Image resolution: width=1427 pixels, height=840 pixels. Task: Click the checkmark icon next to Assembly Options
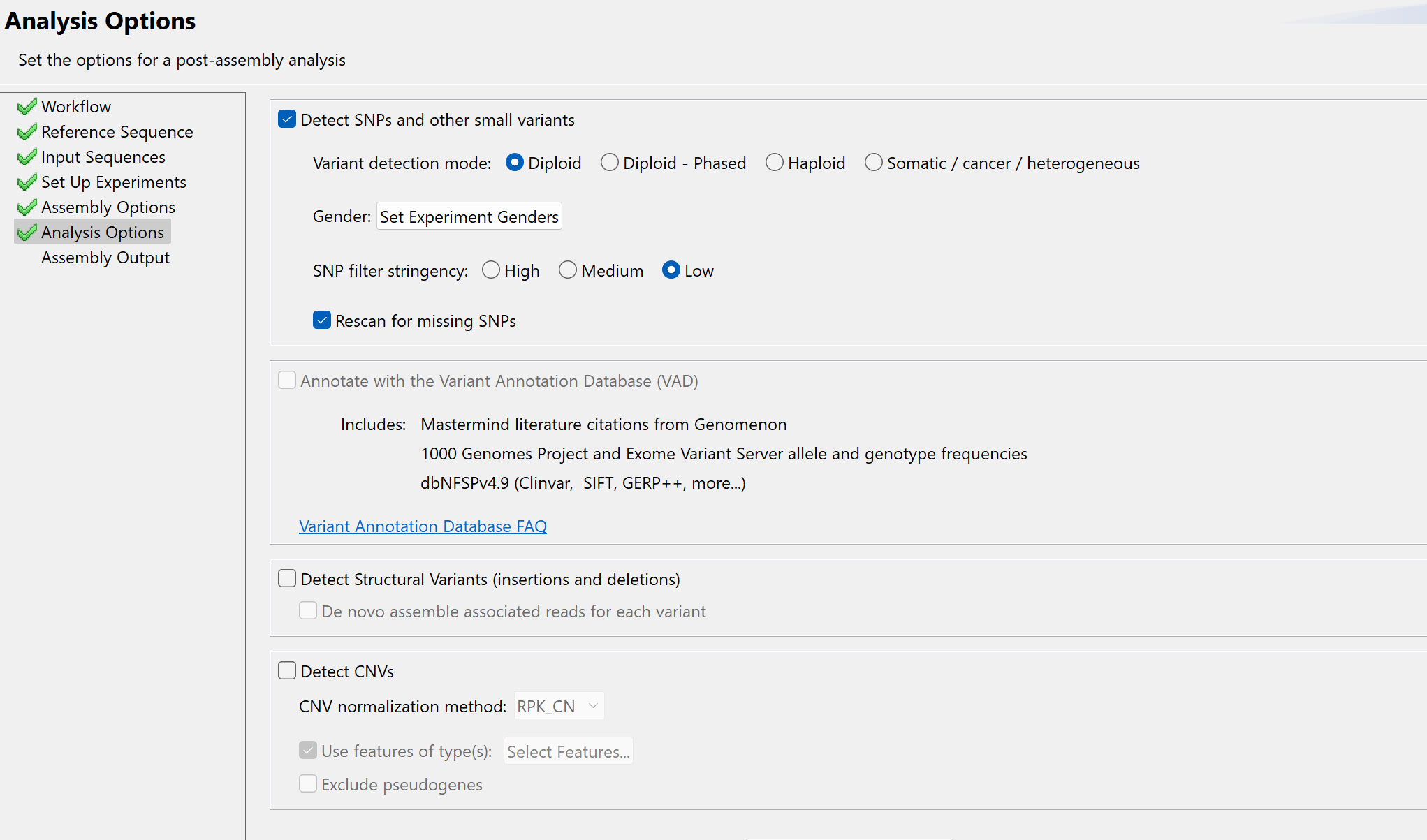click(x=27, y=207)
